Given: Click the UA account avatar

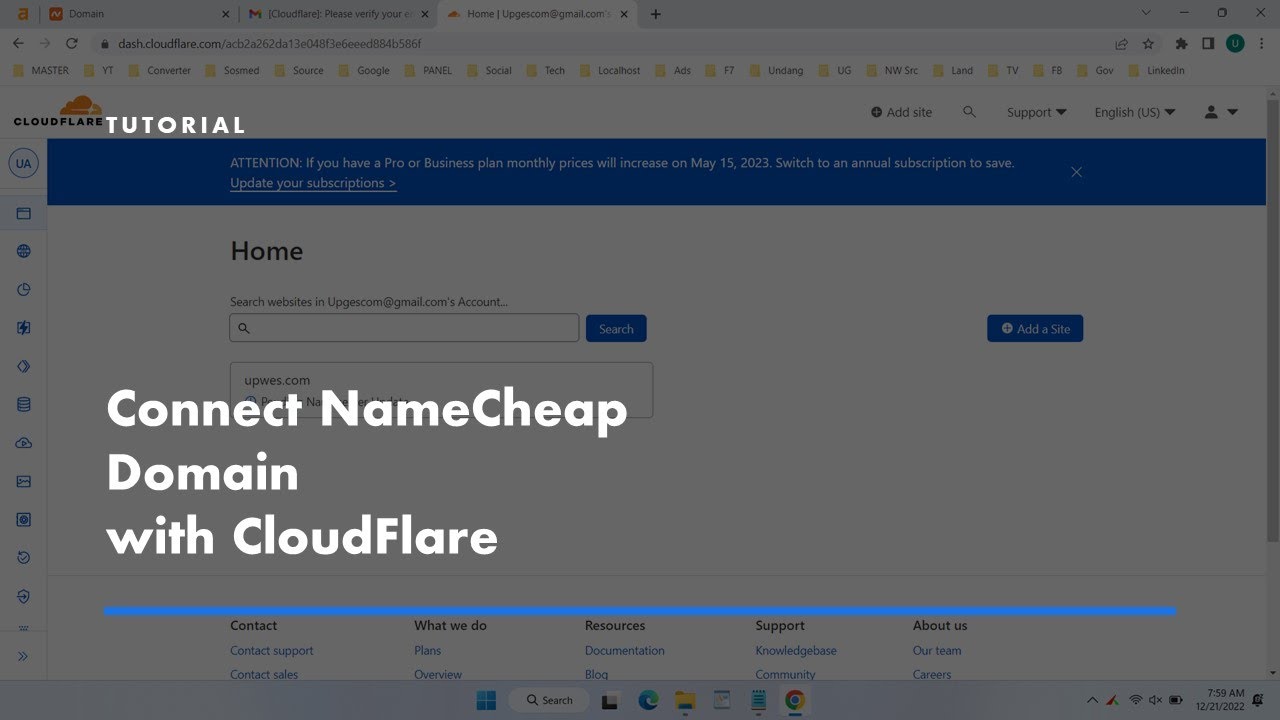Looking at the screenshot, I should point(23,163).
